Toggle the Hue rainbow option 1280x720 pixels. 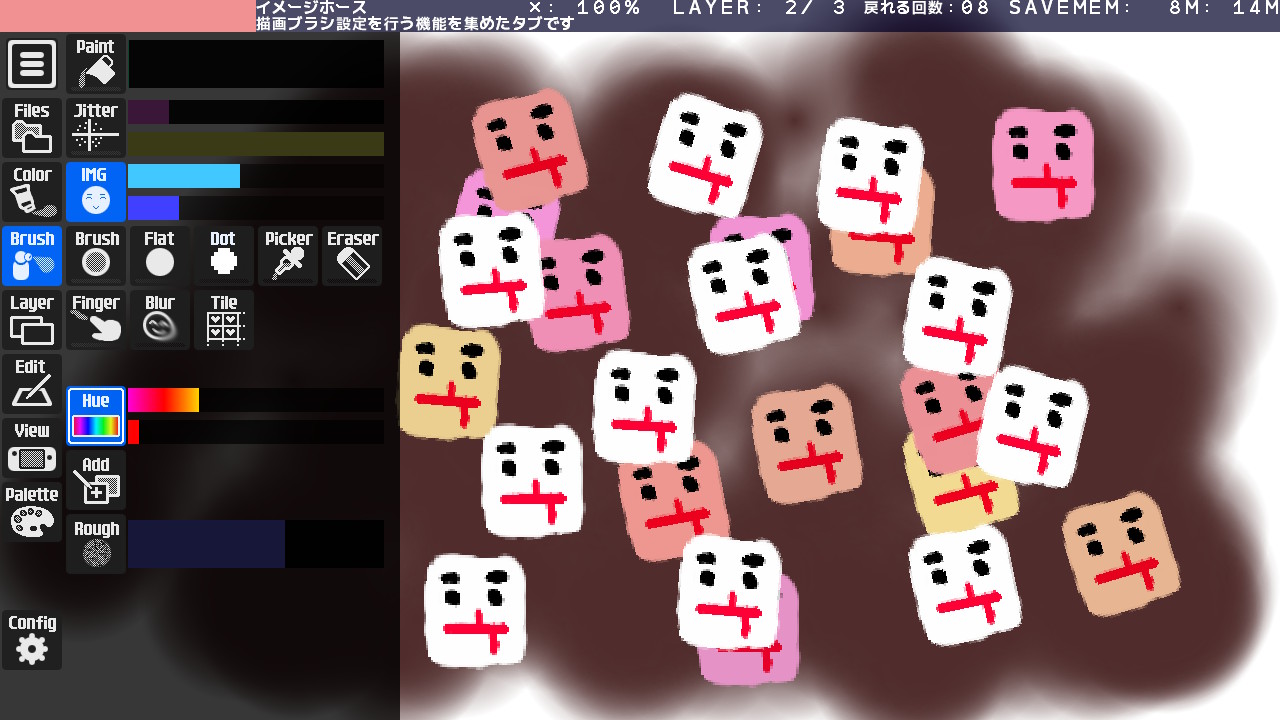pyautogui.click(x=96, y=415)
